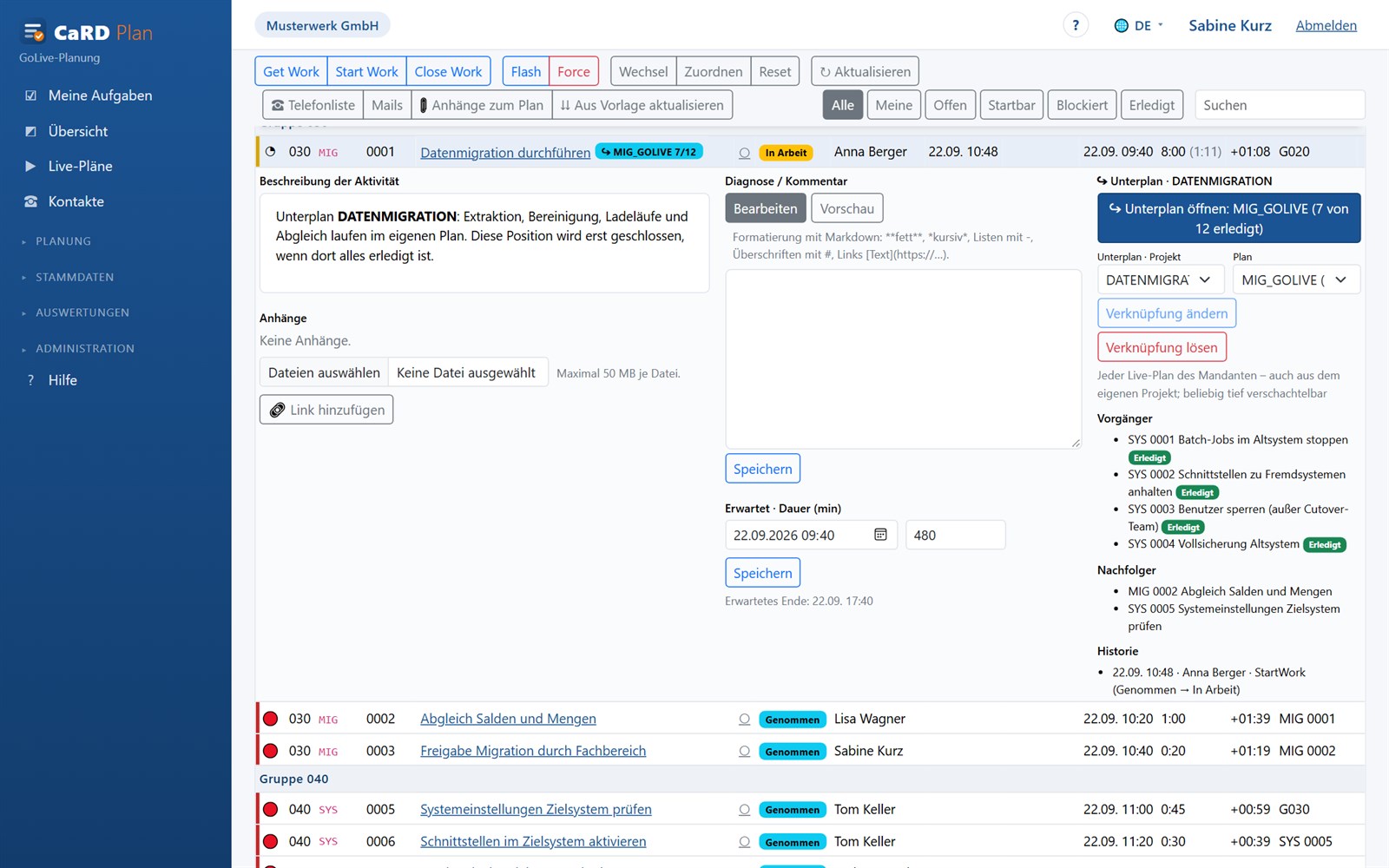Select the Bearbeiten tab
Viewport: 1389px width, 868px height.
coord(765,208)
